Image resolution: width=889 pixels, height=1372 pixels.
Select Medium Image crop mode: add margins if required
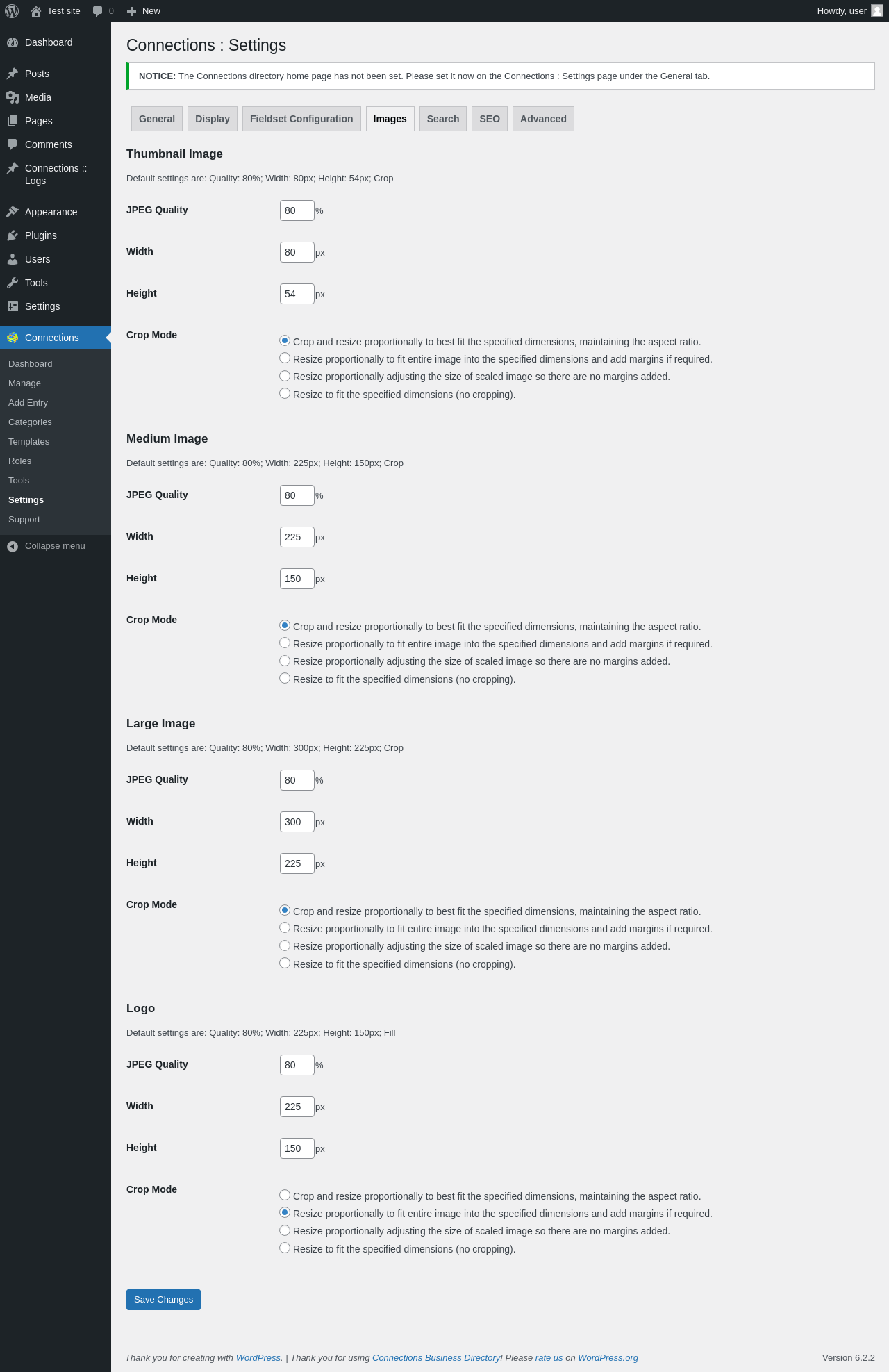tap(285, 643)
